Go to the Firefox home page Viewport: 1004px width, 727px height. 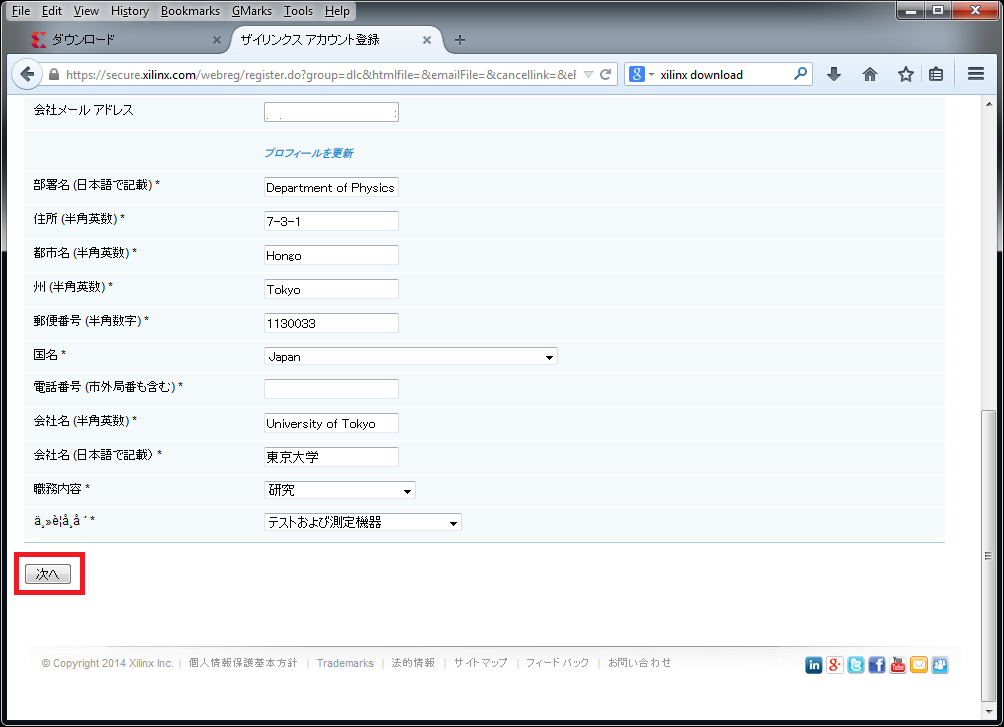[x=870, y=74]
